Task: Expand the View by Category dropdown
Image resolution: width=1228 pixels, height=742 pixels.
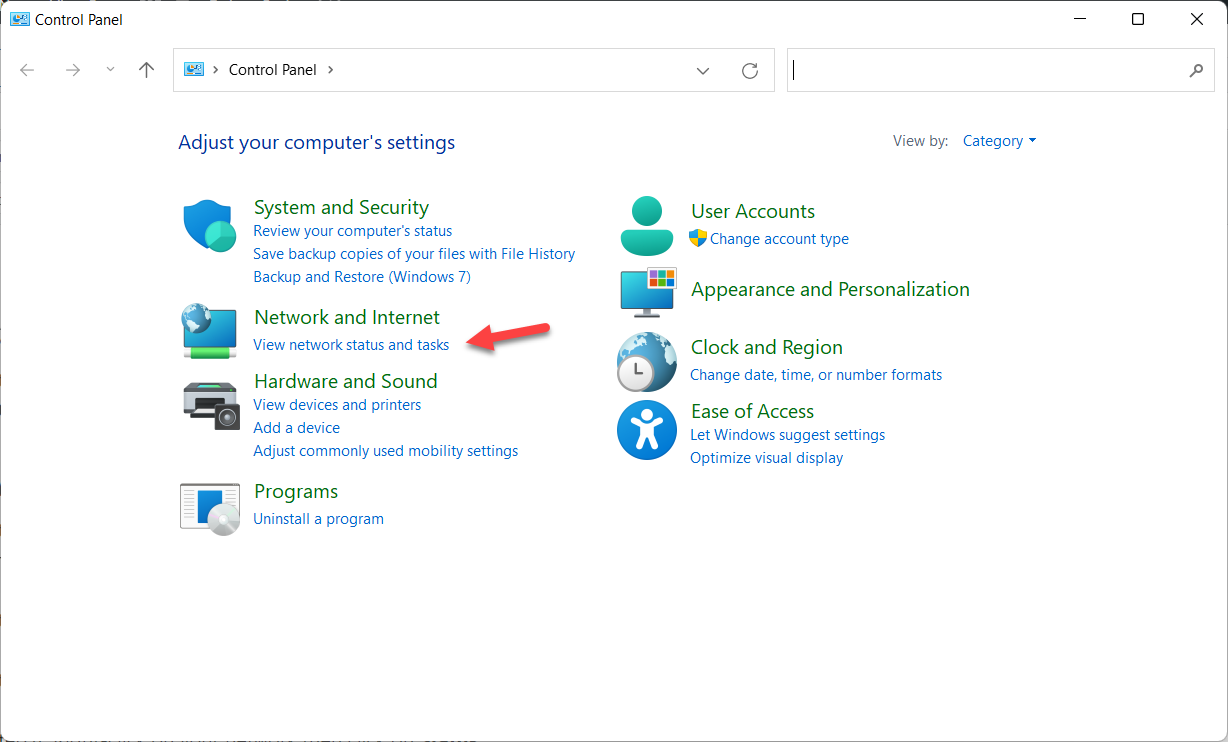Action: pos(999,141)
